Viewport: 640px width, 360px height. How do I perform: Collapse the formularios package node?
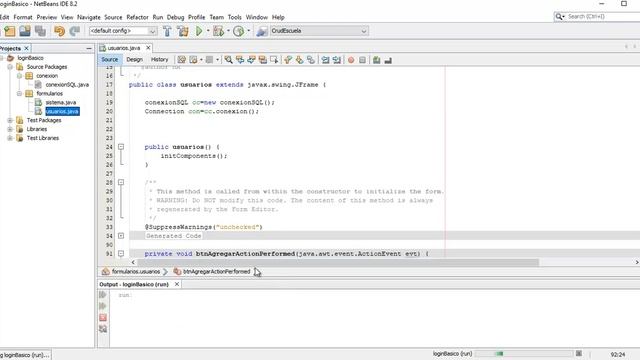[x=19, y=93]
